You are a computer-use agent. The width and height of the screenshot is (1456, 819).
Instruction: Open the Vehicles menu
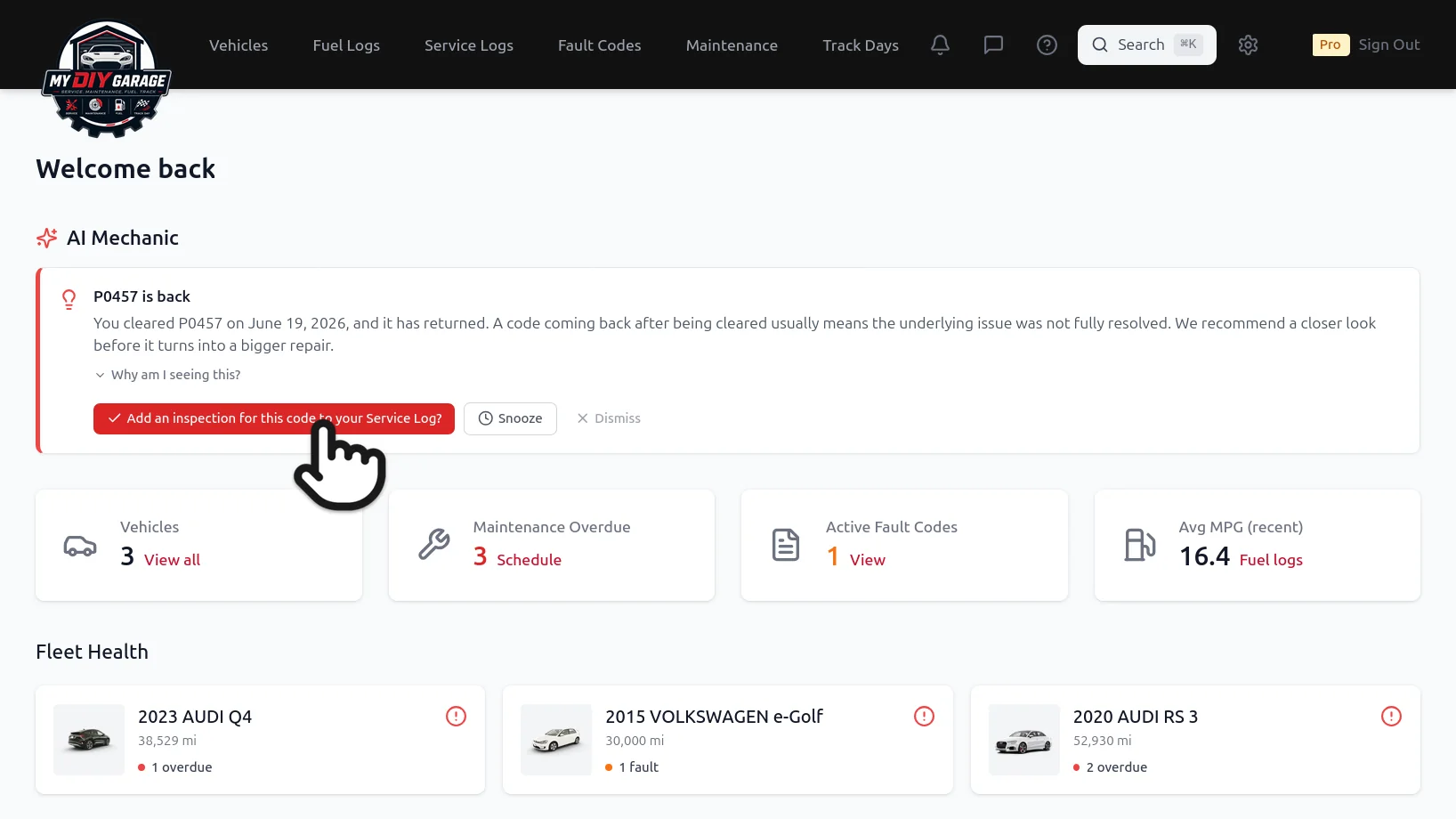point(239,45)
